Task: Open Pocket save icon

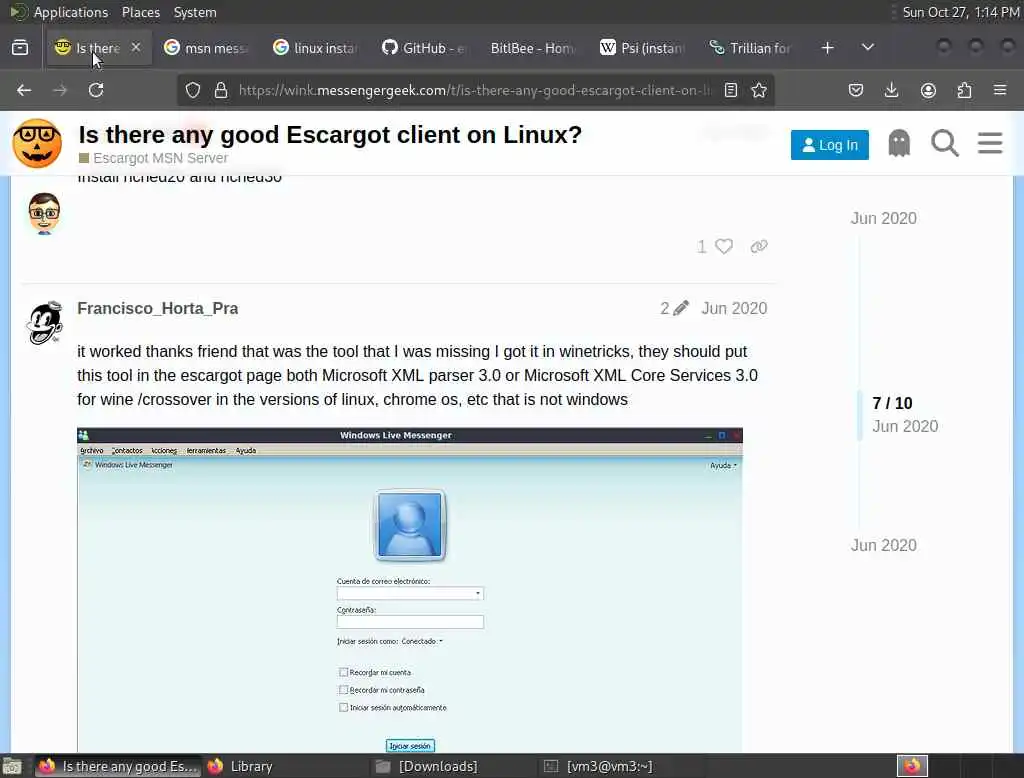Action: coord(856,90)
